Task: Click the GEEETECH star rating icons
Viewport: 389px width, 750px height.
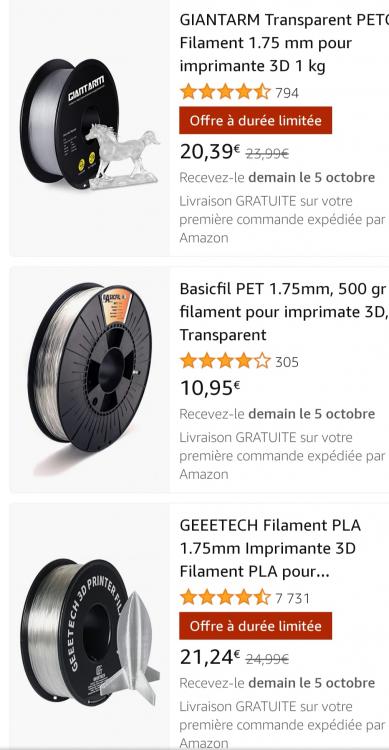Action: (x=225, y=597)
